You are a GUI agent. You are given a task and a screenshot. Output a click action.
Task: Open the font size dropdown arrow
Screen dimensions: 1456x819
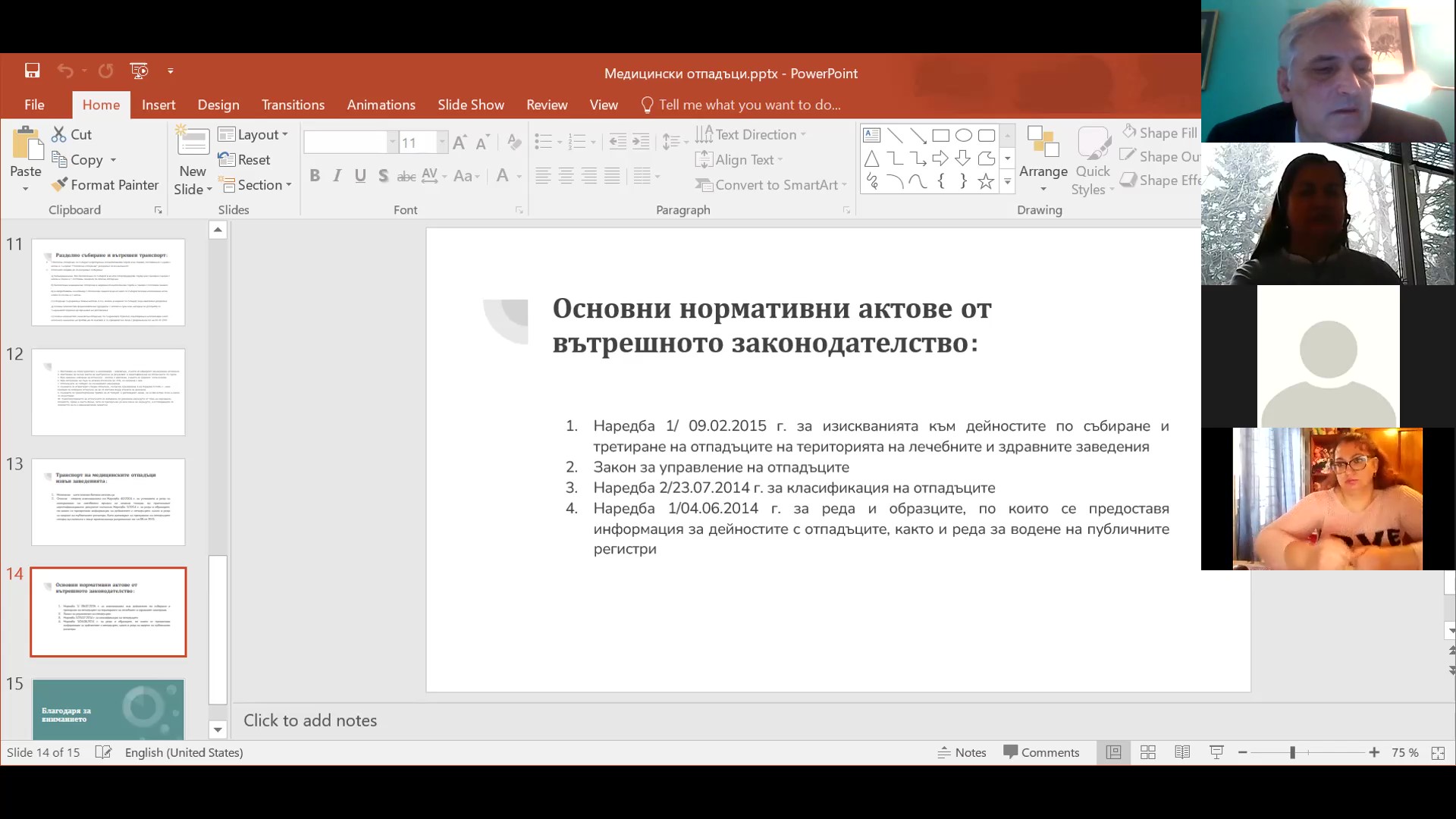[x=441, y=143]
